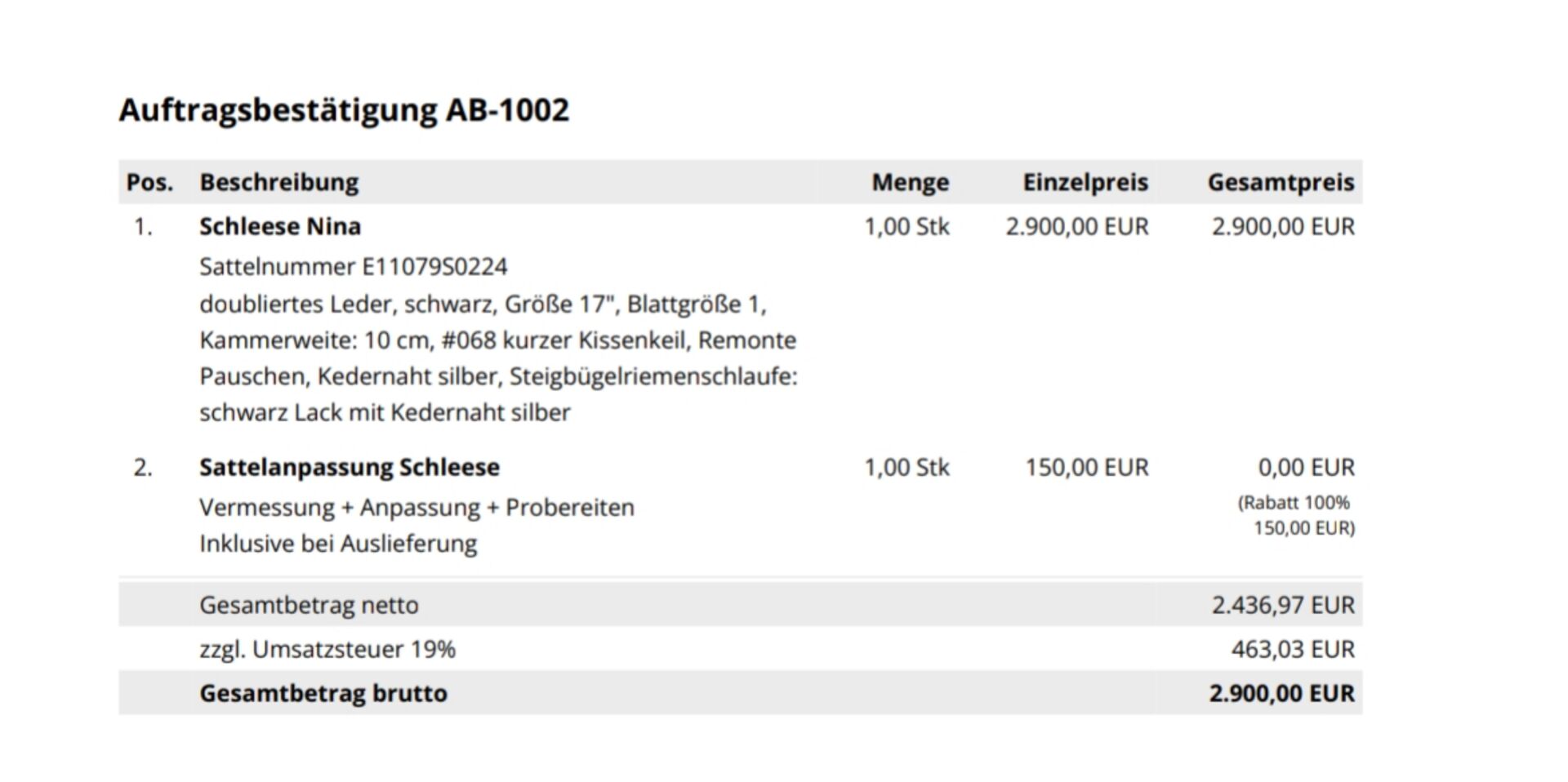Screen dimensions: 1568x782
Task: Select the 2.436,97 EUR net amount
Action: click(1282, 605)
